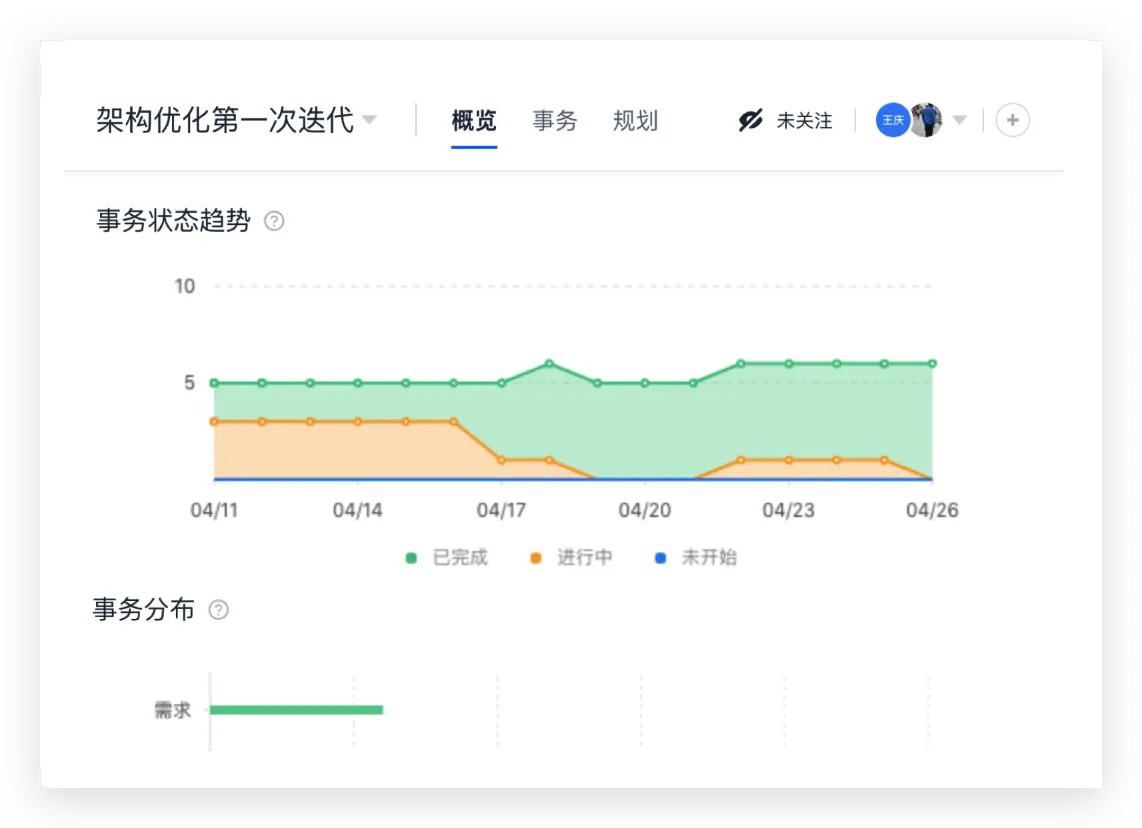Expand the member list chevron beside avatars

(x=960, y=120)
